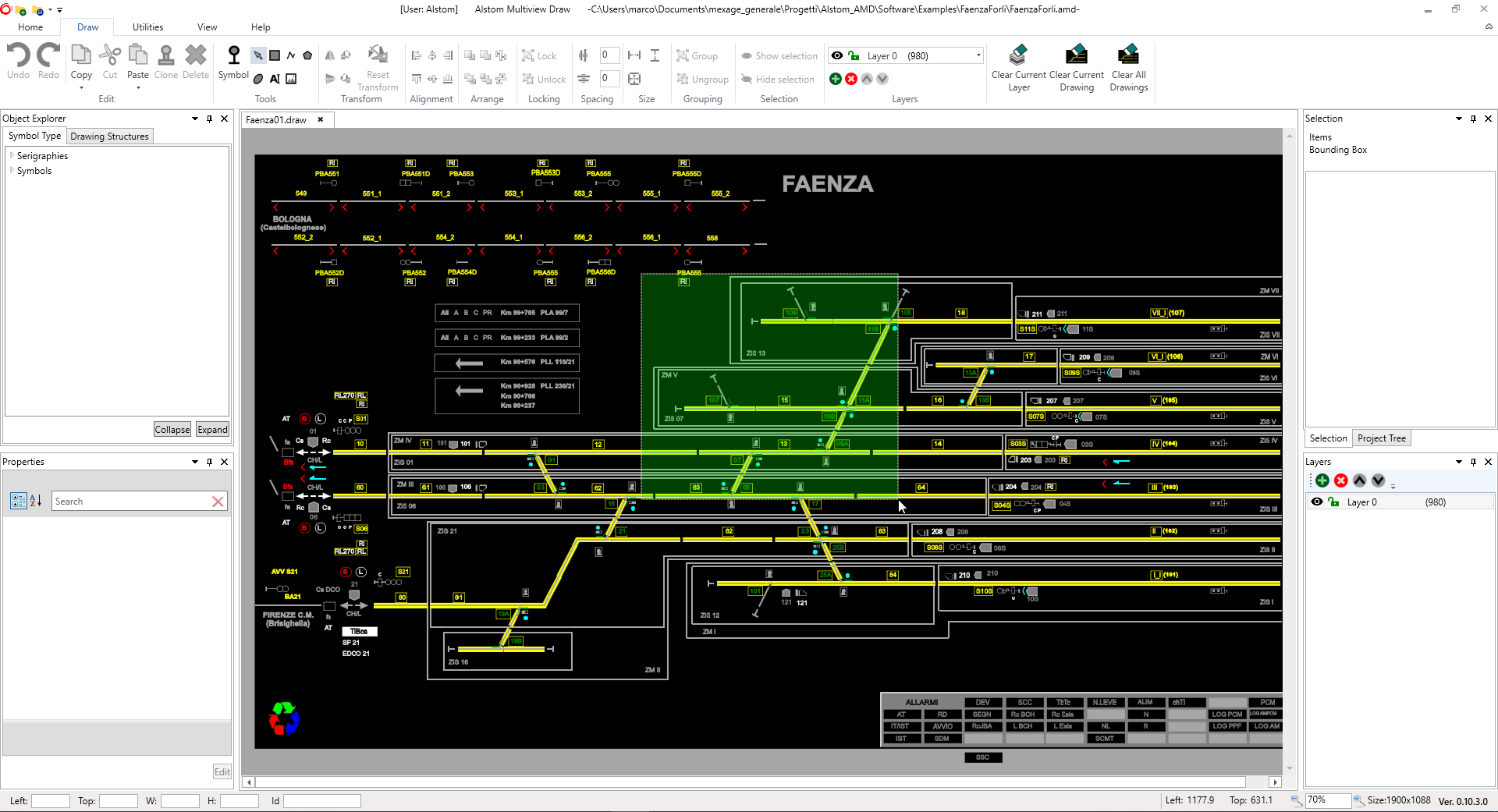Pin the Layers panel
This screenshot has height=812, width=1498.
click(x=1473, y=462)
